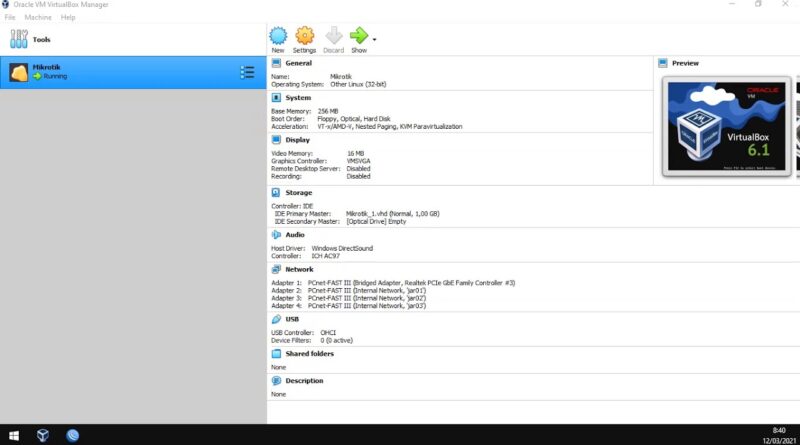Viewport: 800px width, 445px height.
Task: Open the Storage section heading link
Action: click(x=298, y=193)
